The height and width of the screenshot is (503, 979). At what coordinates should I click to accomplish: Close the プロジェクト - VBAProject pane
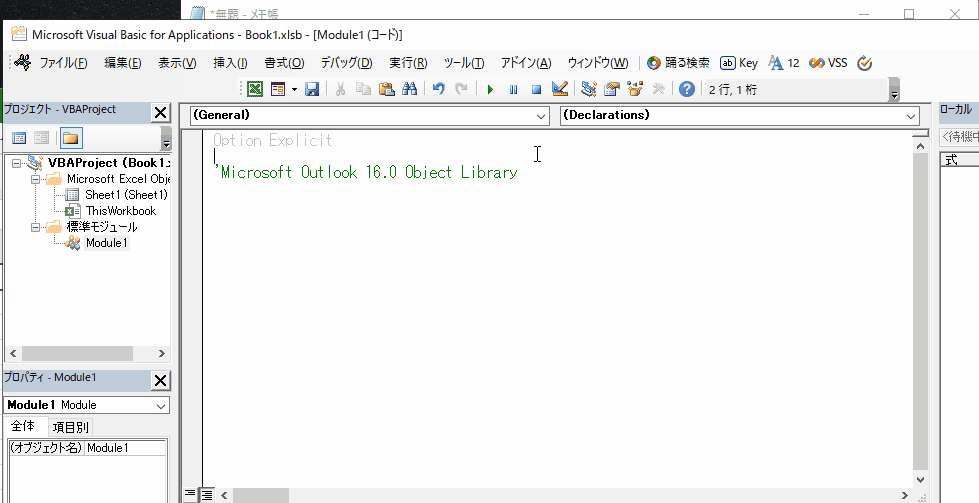pyautogui.click(x=160, y=113)
